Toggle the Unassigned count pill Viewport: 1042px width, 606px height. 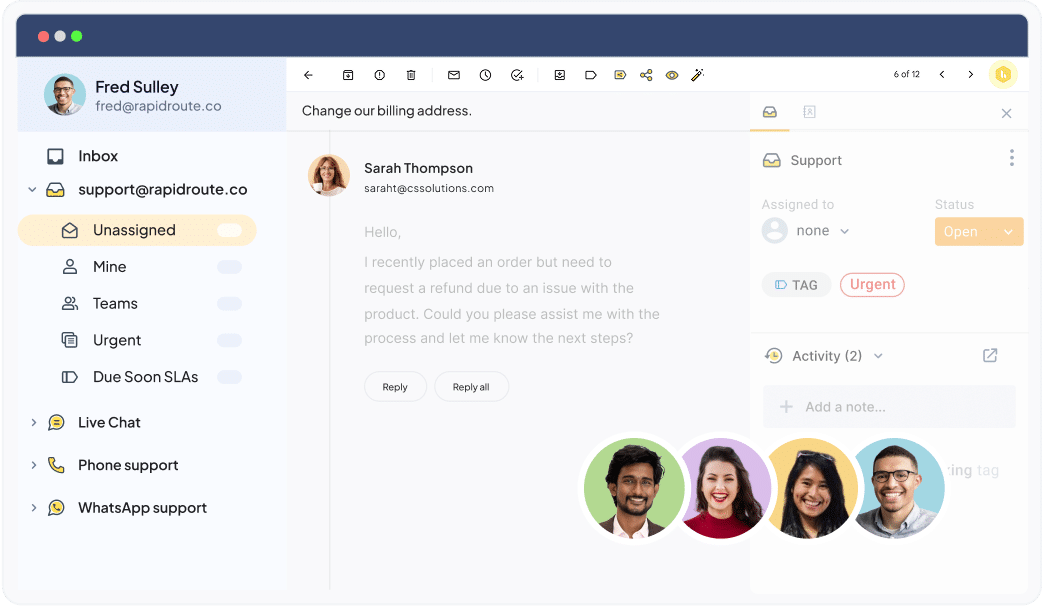[230, 230]
